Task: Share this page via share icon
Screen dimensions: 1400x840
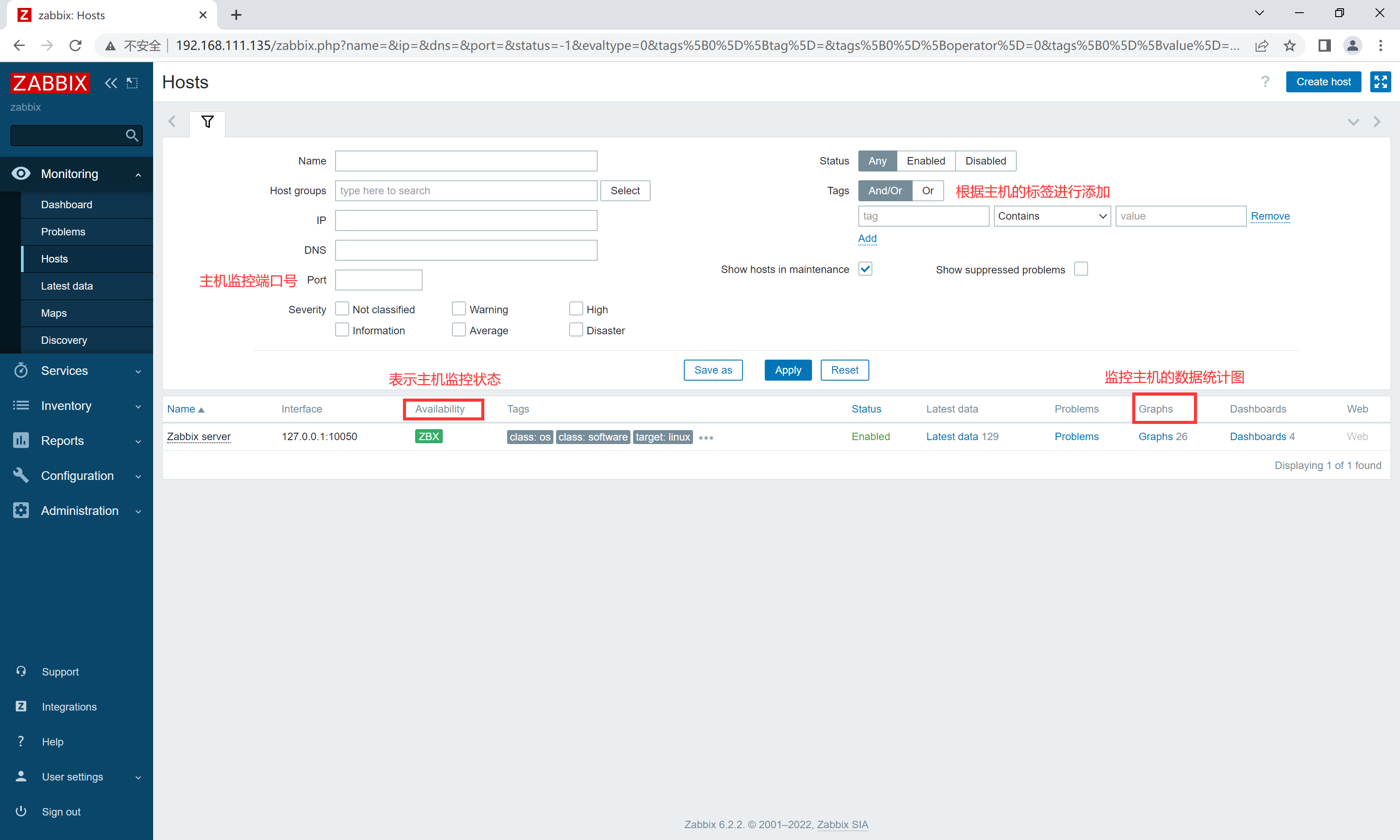Action: point(1261,45)
